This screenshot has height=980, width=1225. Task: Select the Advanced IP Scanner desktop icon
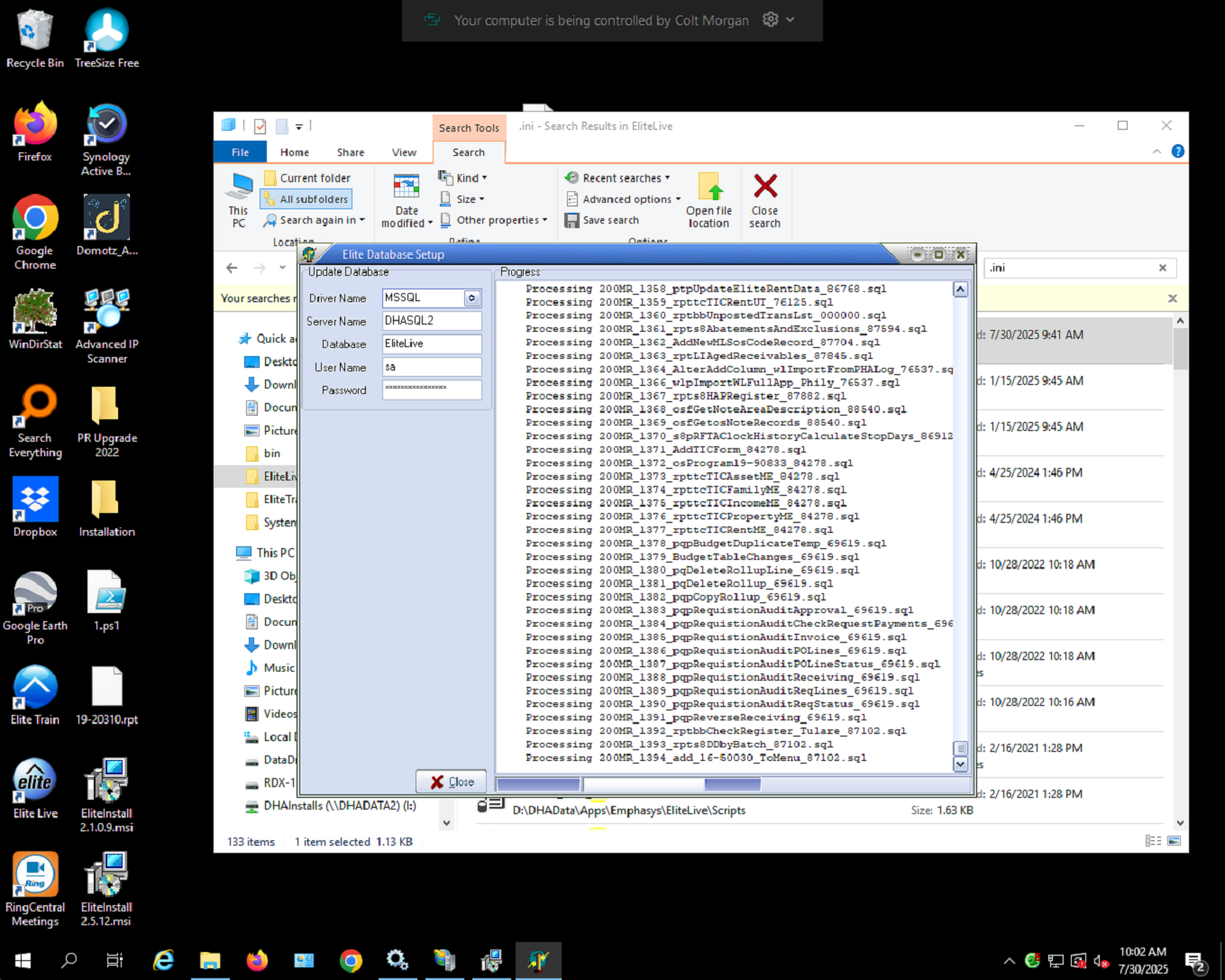(106, 326)
